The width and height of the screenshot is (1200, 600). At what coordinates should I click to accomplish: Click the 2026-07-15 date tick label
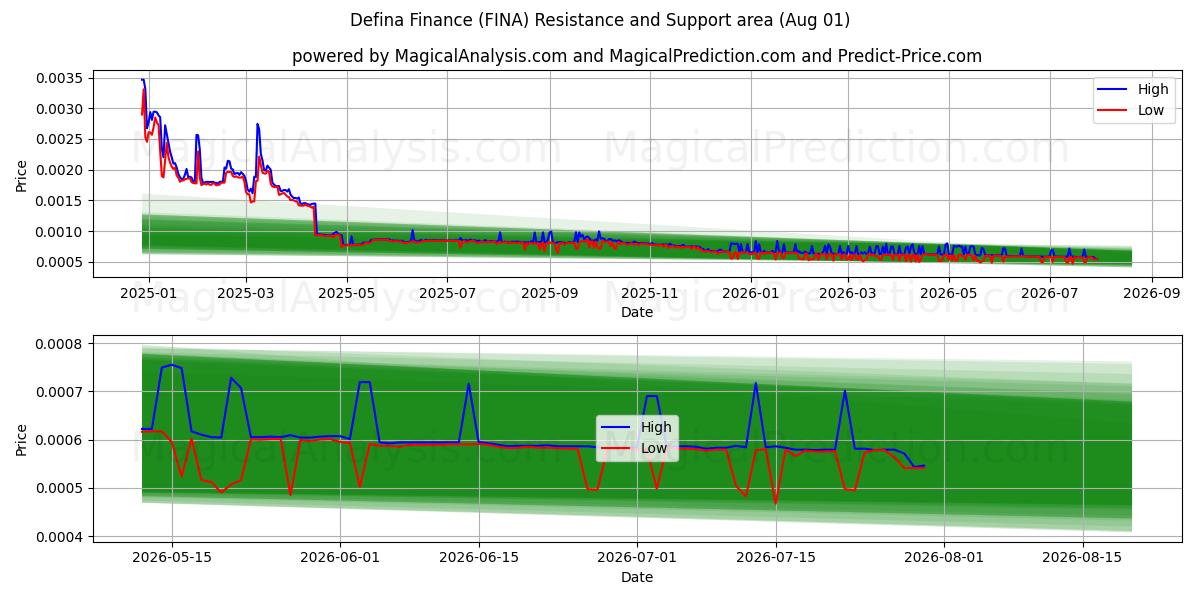pos(775,558)
